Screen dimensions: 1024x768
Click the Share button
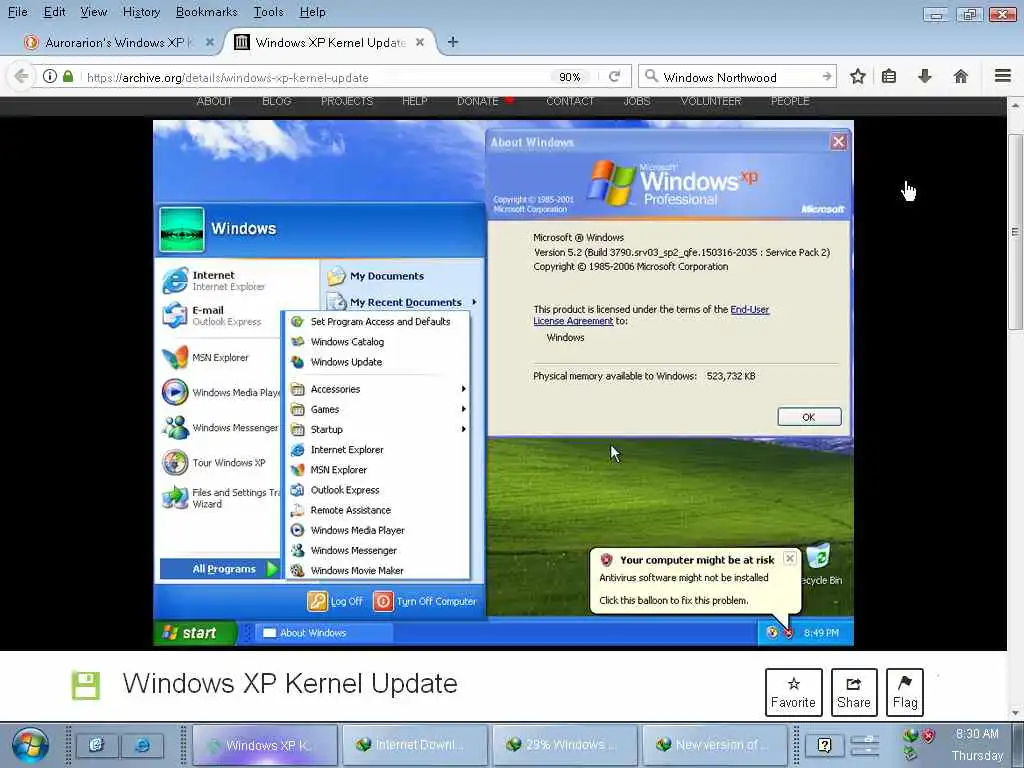[x=854, y=693]
